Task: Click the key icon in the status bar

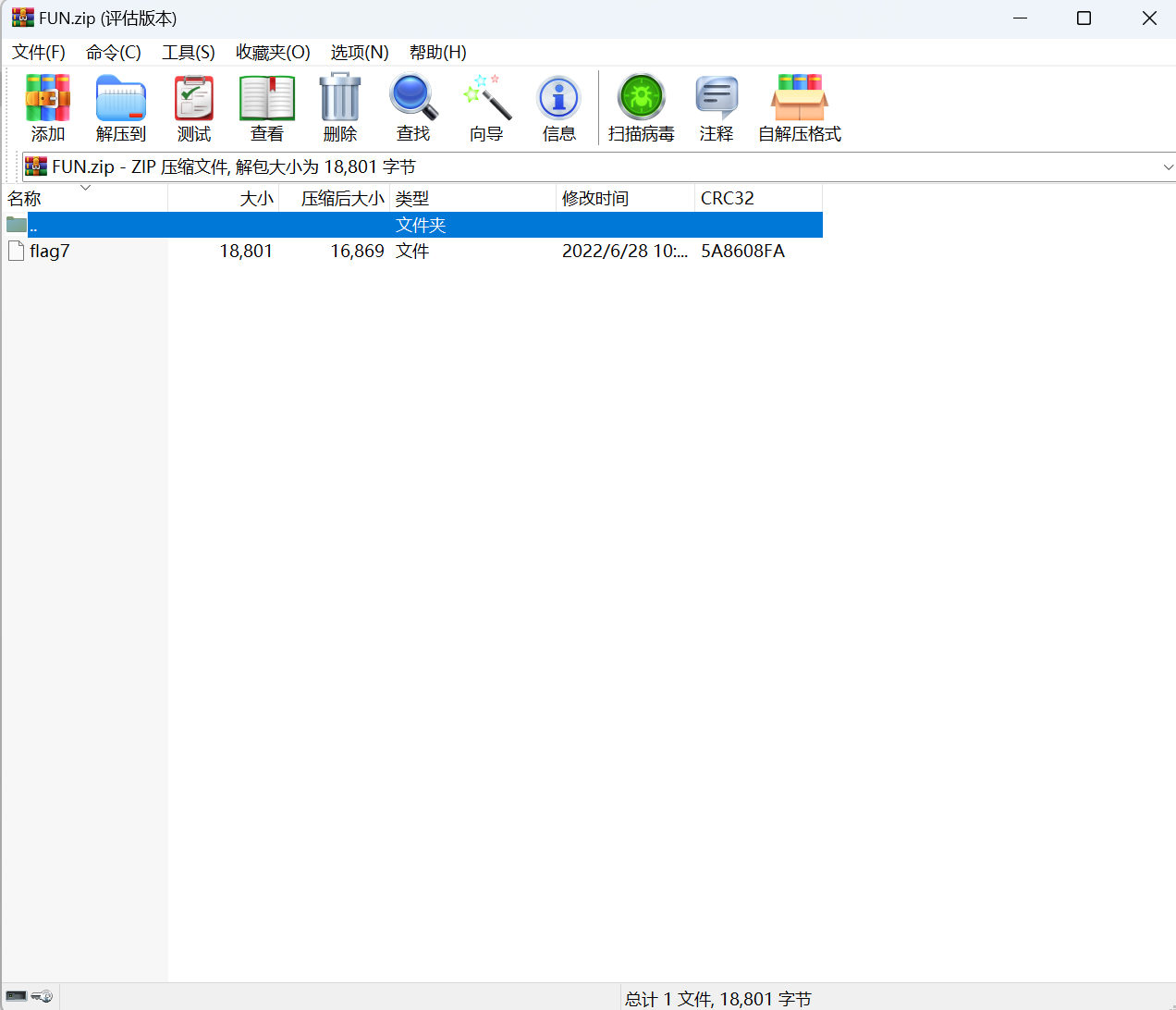Action: [43, 996]
